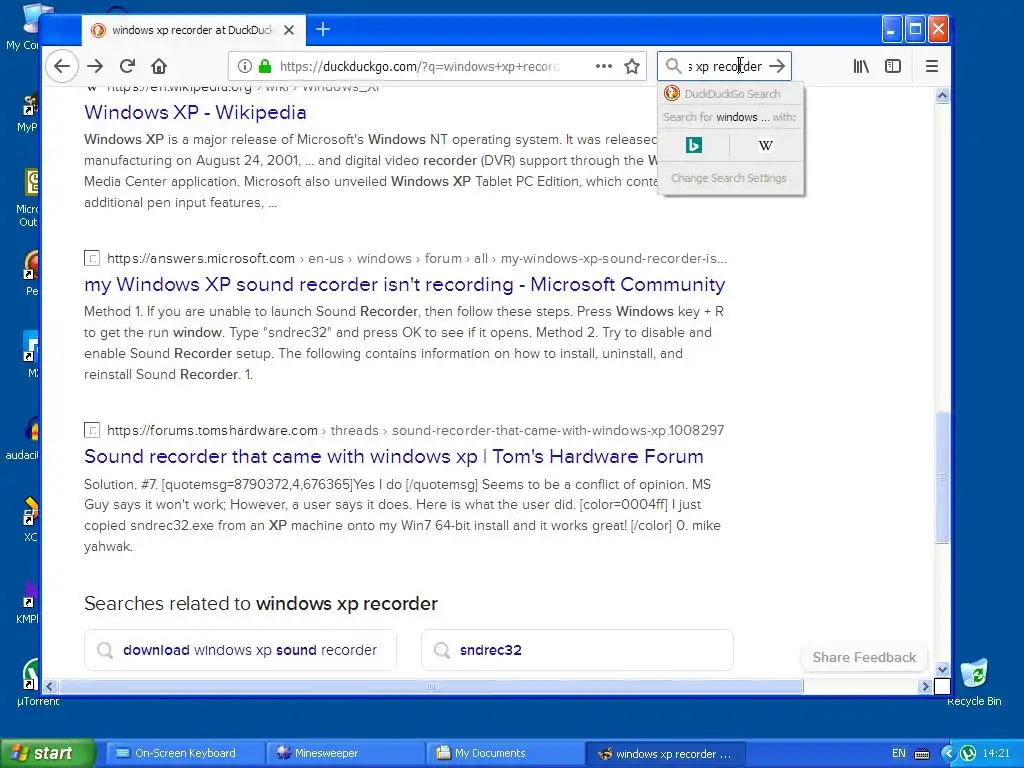Viewport: 1024px width, 768px height.
Task: Open Tom's Hardware Forum result
Action: click(394, 456)
